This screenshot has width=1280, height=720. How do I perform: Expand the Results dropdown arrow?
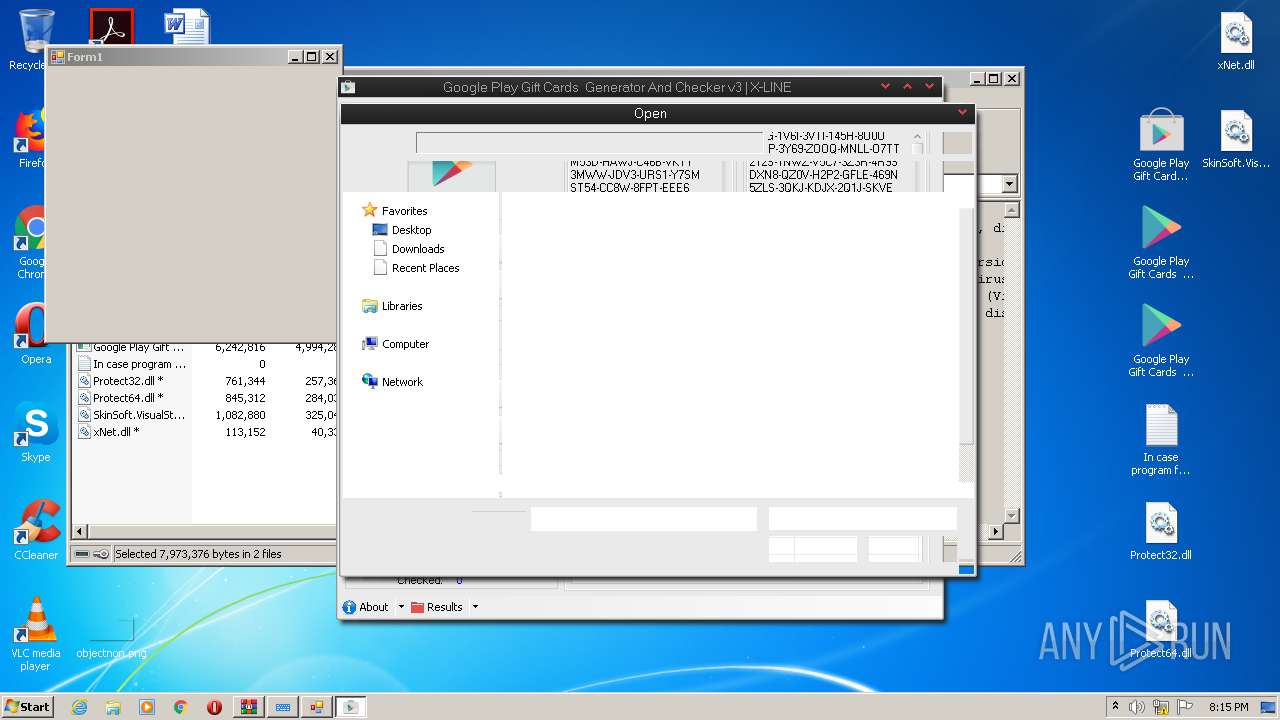[475, 607]
